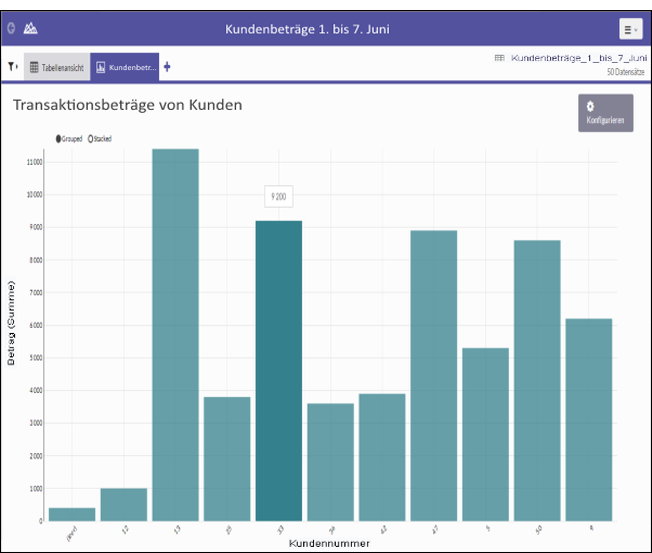Viewport: 652px width, 553px height.
Task: Click the table icon beside dataset name
Action: tap(499, 59)
